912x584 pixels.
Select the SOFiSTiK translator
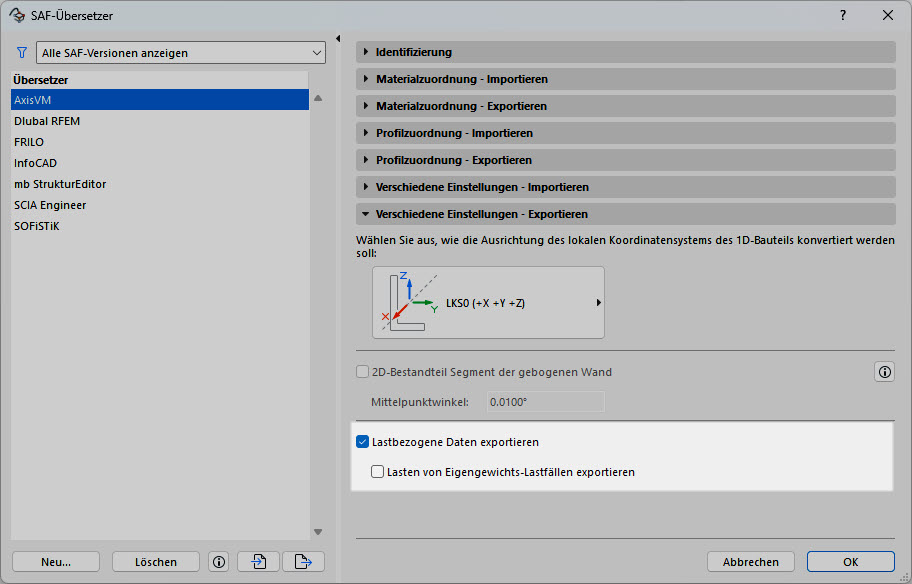159,226
